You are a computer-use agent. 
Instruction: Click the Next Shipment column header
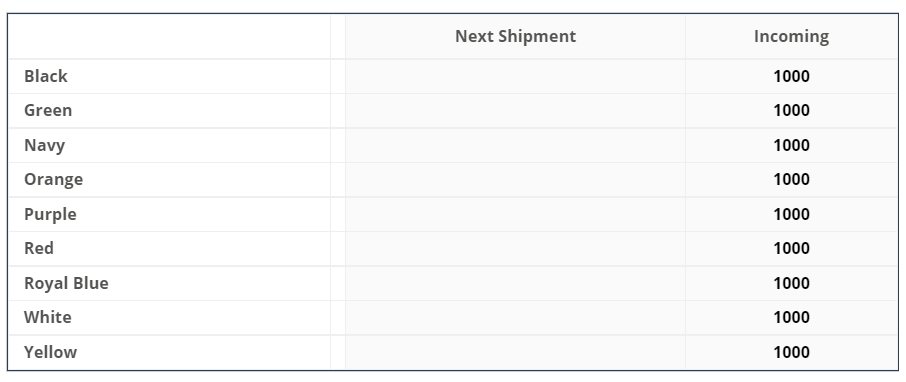[515, 36]
